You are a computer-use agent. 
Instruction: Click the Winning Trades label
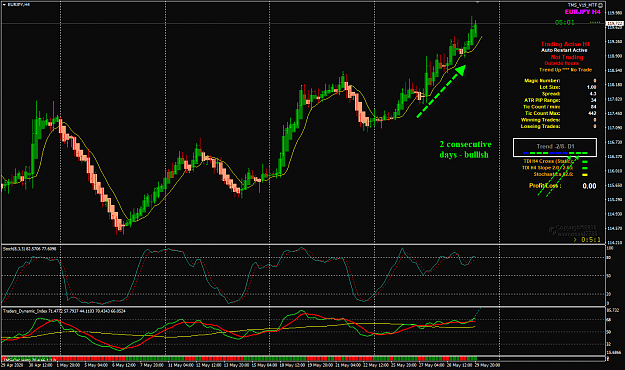[540, 120]
